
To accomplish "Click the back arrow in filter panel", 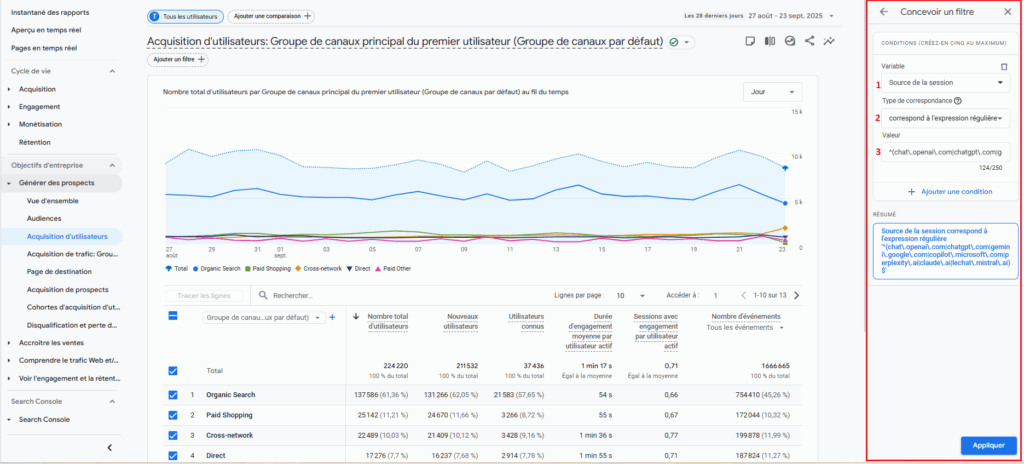I will coord(884,12).
